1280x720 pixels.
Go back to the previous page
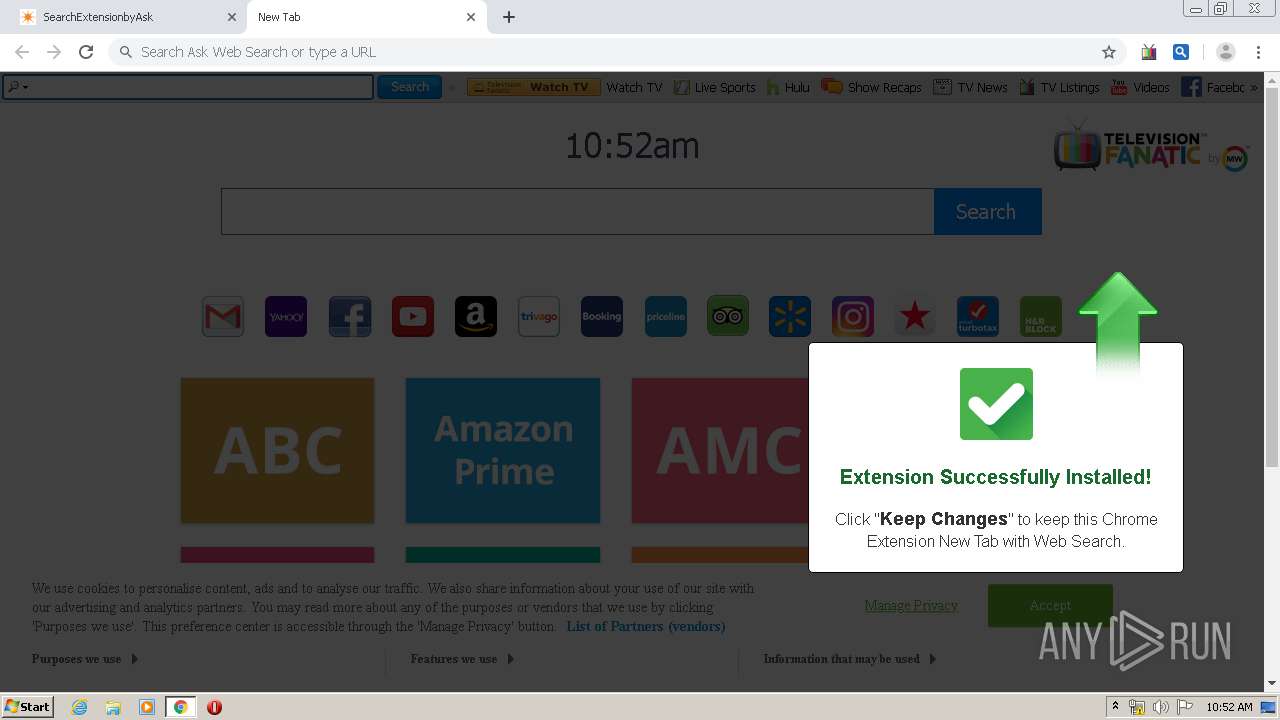22,52
